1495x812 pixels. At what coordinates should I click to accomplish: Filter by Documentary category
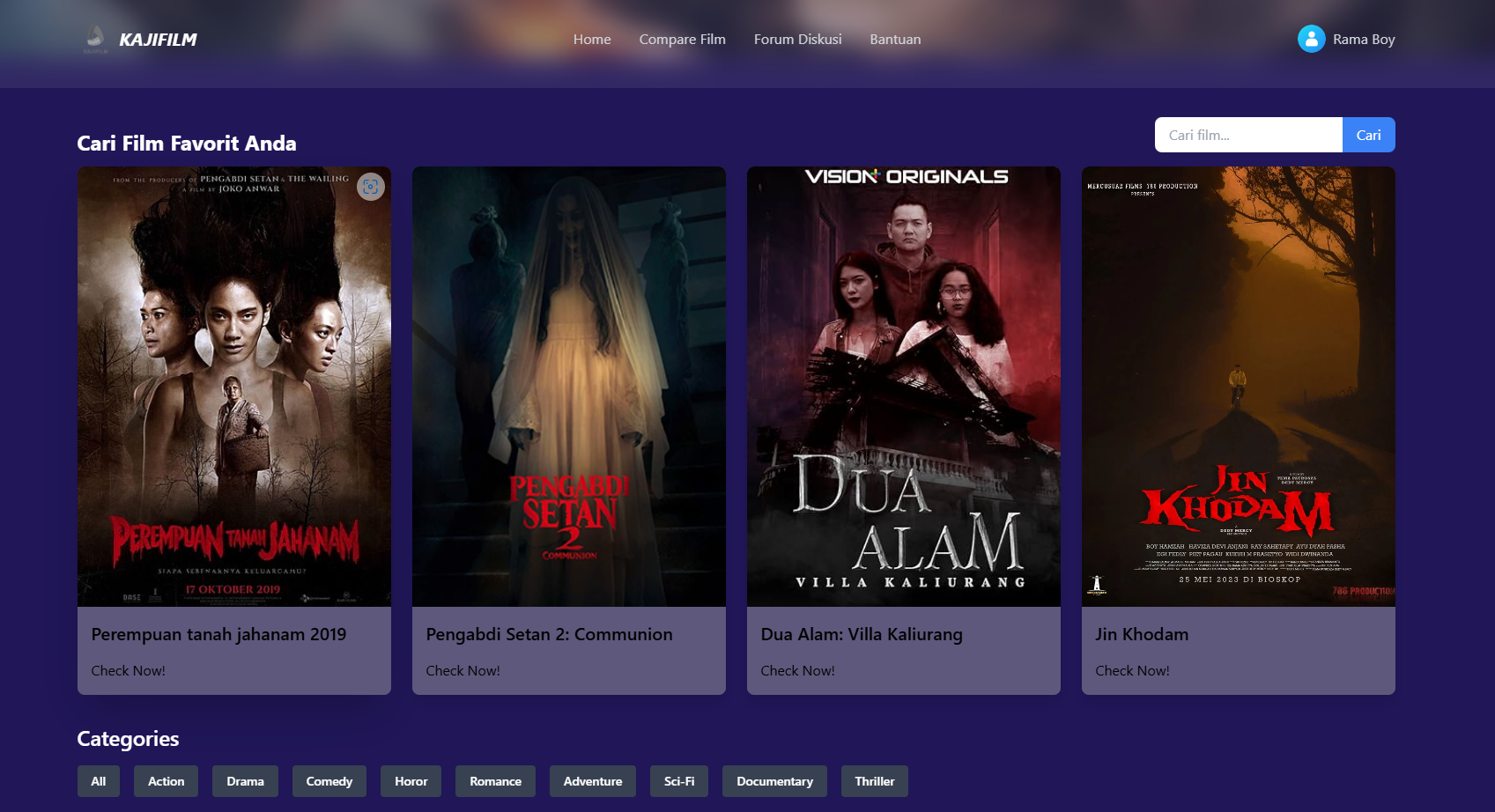(x=774, y=781)
